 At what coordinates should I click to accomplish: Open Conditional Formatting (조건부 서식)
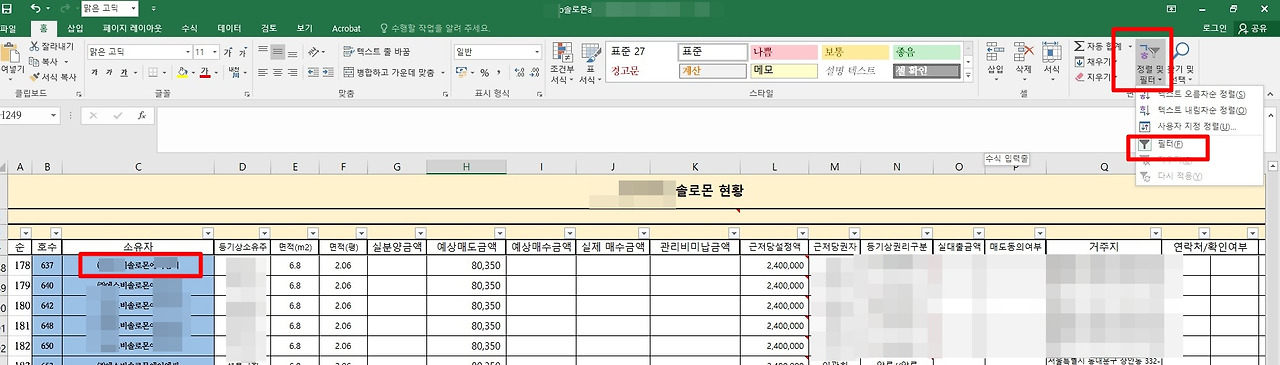point(561,64)
